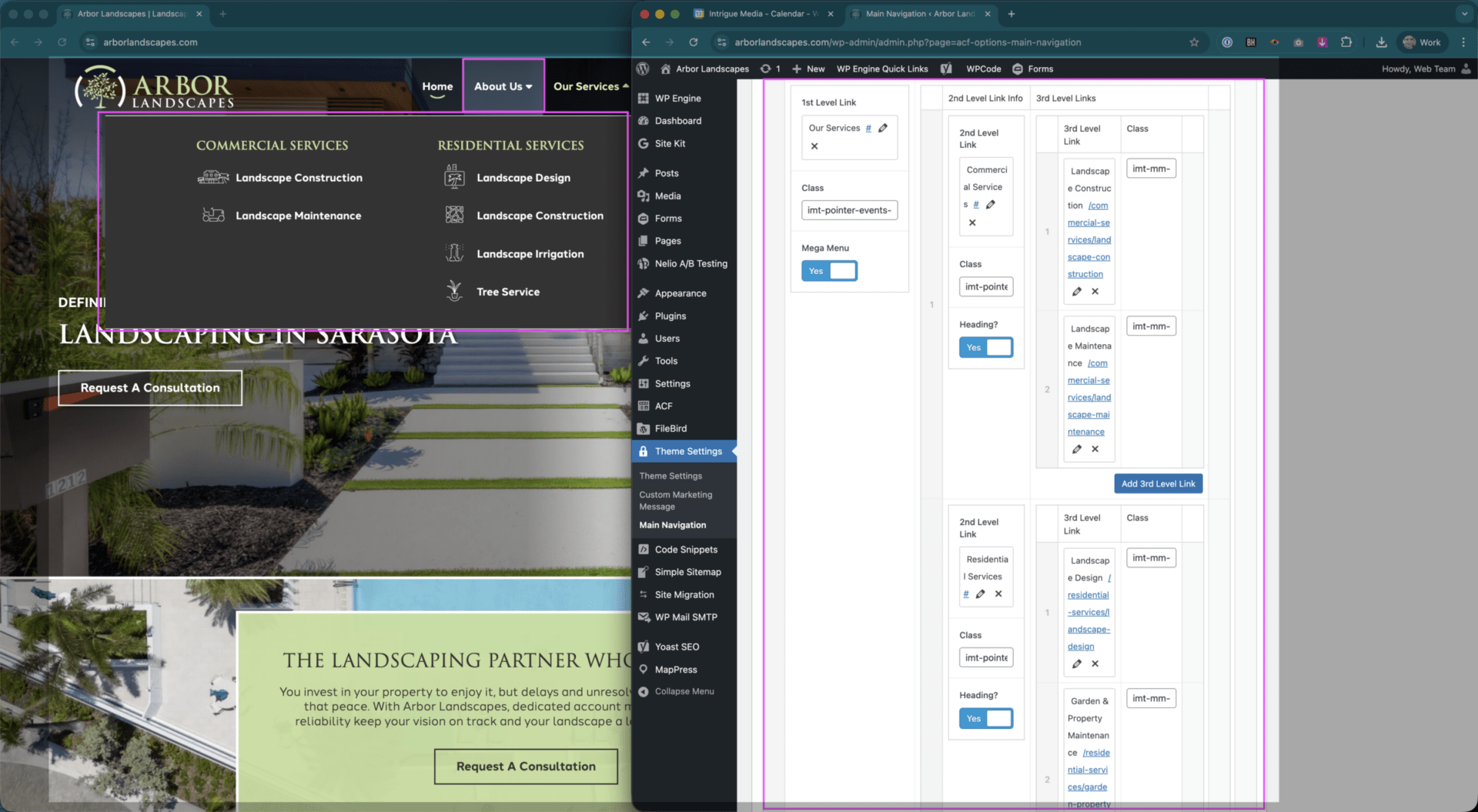Collapse the Our Services dropdown menu
The image size is (1478, 812).
590,86
